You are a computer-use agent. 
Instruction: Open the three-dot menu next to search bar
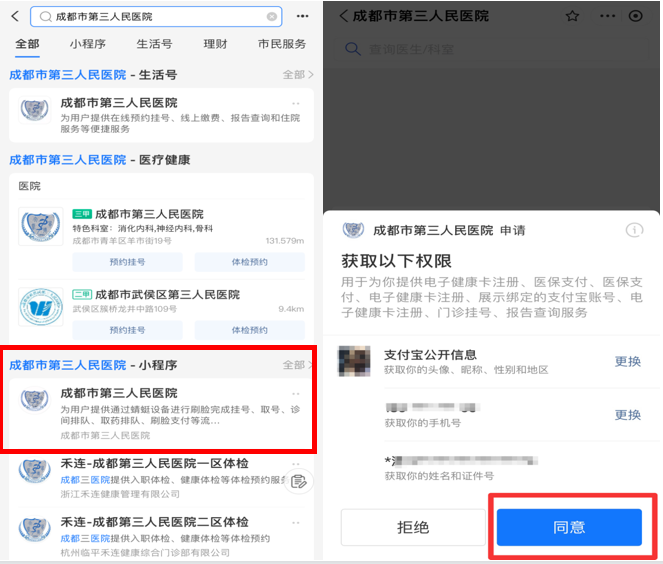pos(302,16)
